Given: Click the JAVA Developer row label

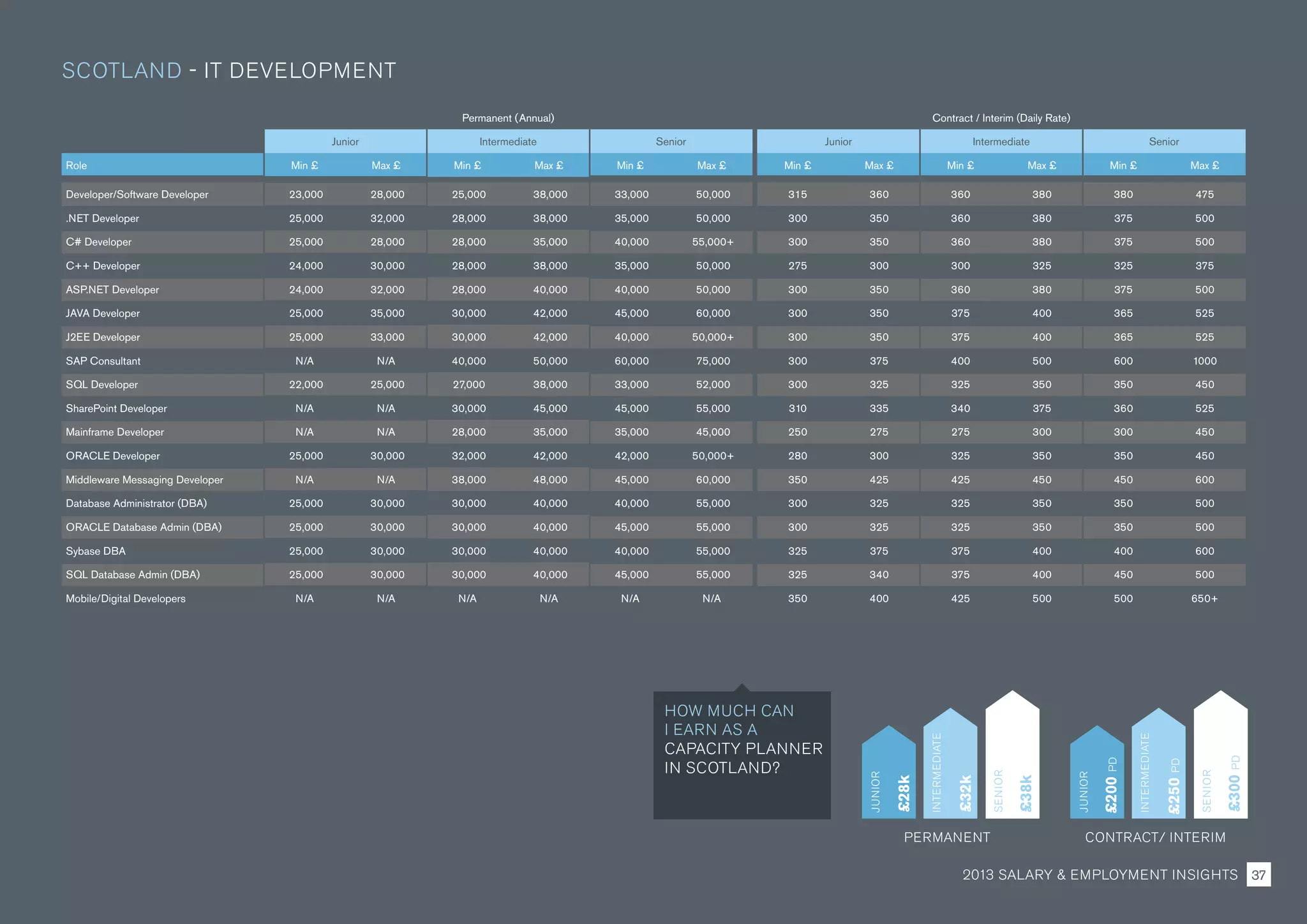Looking at the screenshot, I should click(x=103, y=313).
